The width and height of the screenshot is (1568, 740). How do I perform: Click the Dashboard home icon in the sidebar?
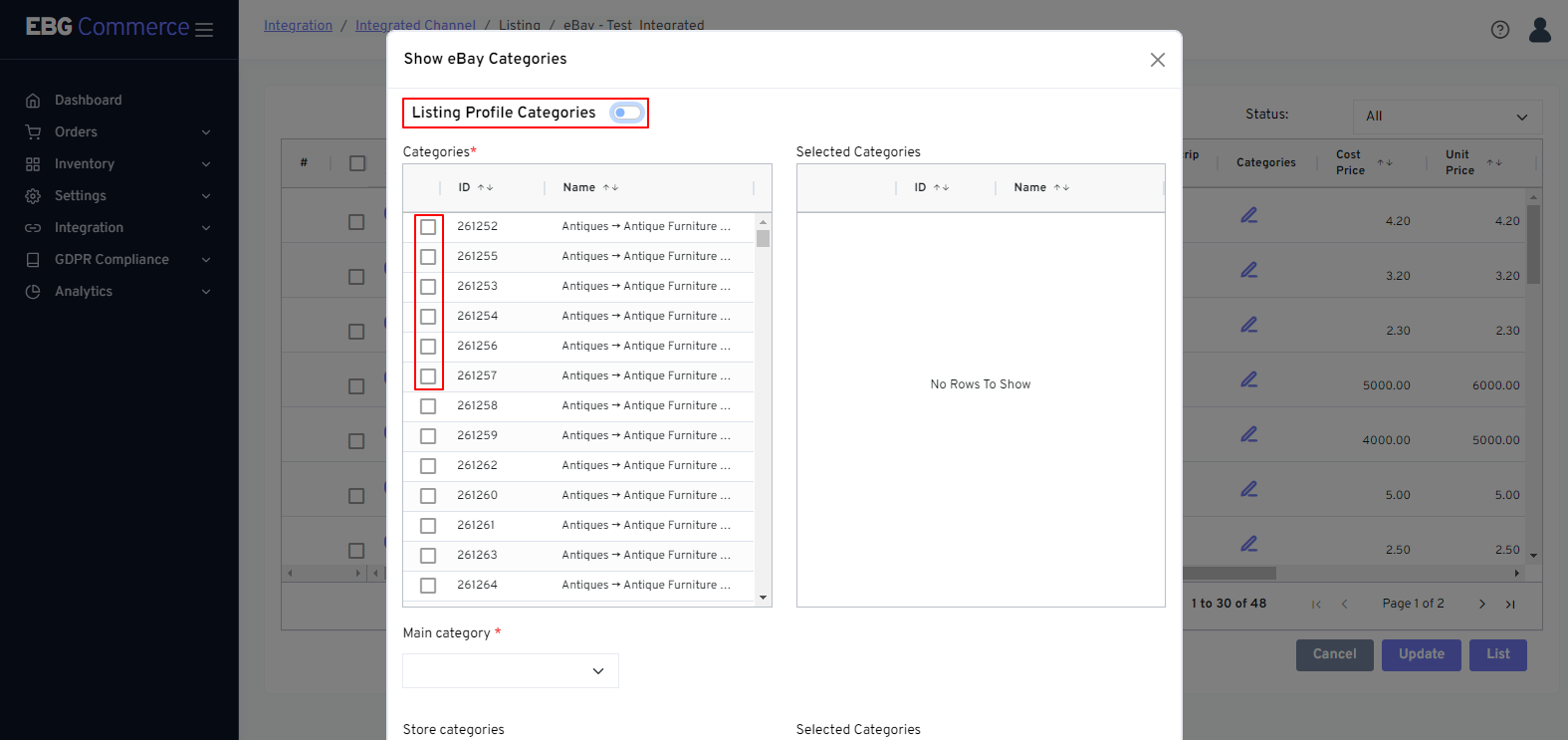(33, 101)
